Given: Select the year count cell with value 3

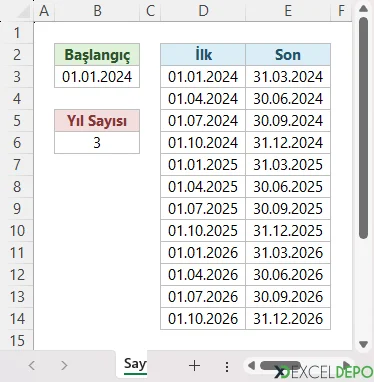Looking at the screenshot, I should click(x=97, y=142).
